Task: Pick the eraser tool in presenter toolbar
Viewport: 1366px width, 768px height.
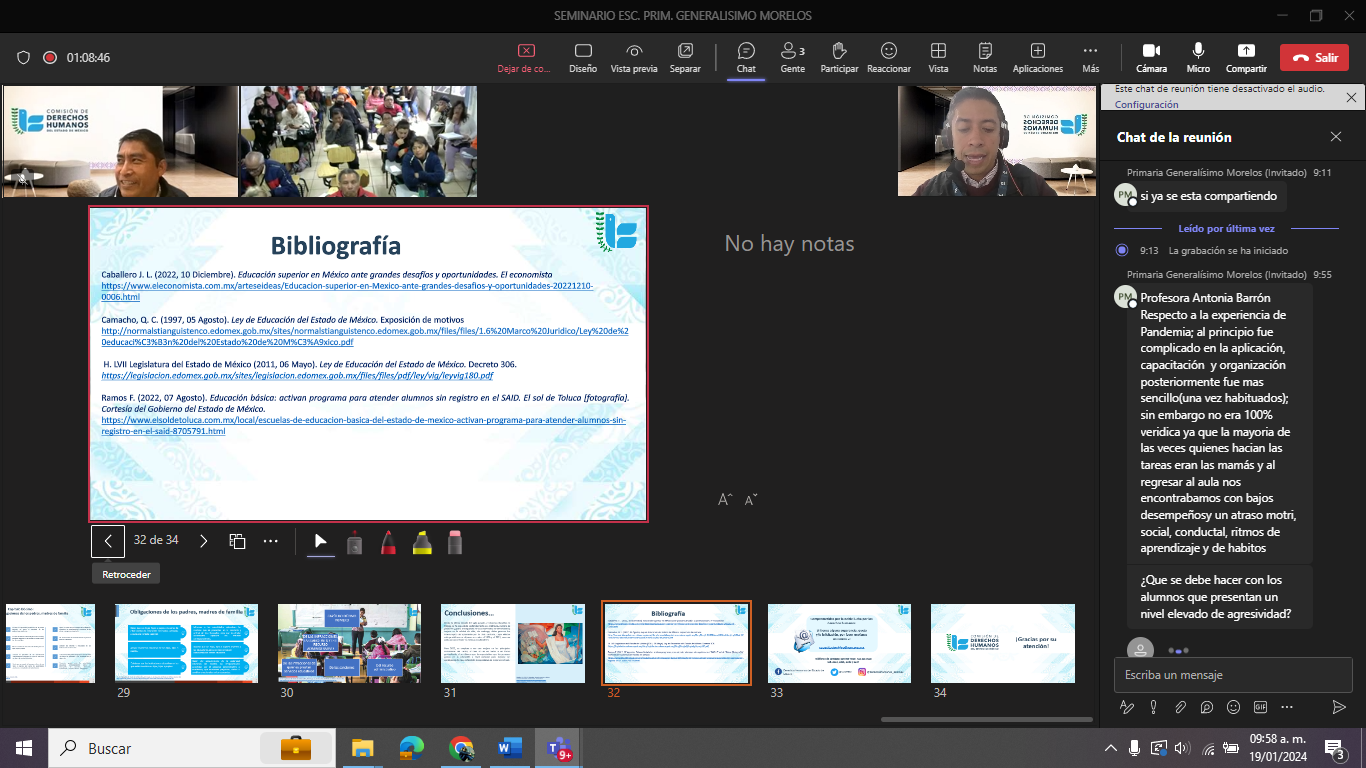Action: click(455, 541)
